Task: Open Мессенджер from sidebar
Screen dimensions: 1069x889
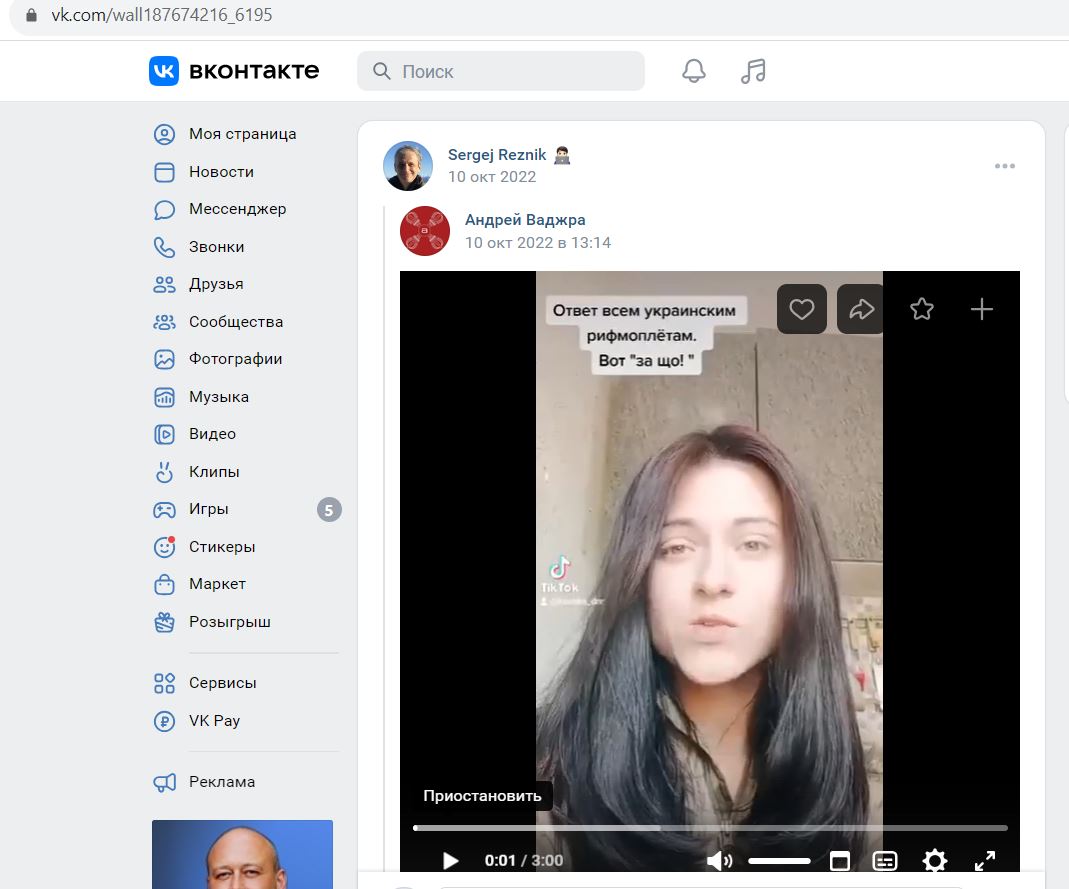Action: [x=238, y=209]
